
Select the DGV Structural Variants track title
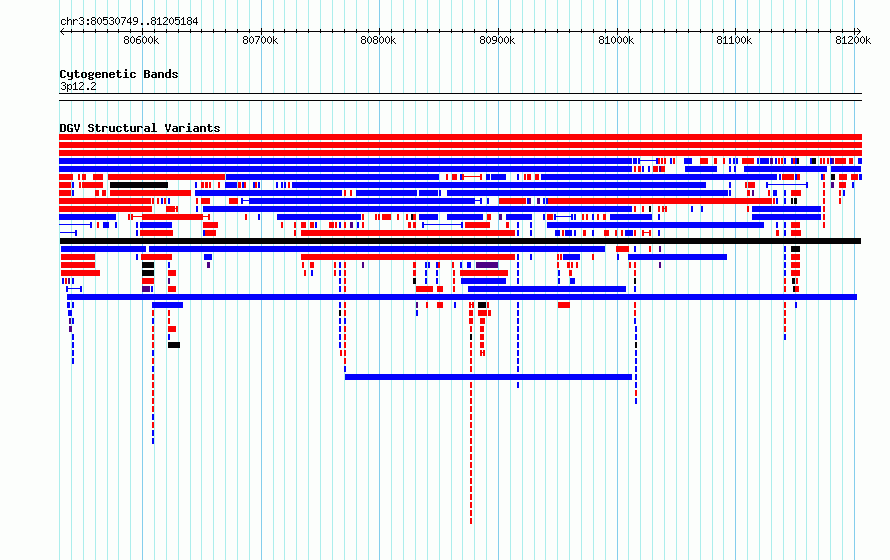tap(140, 128)
